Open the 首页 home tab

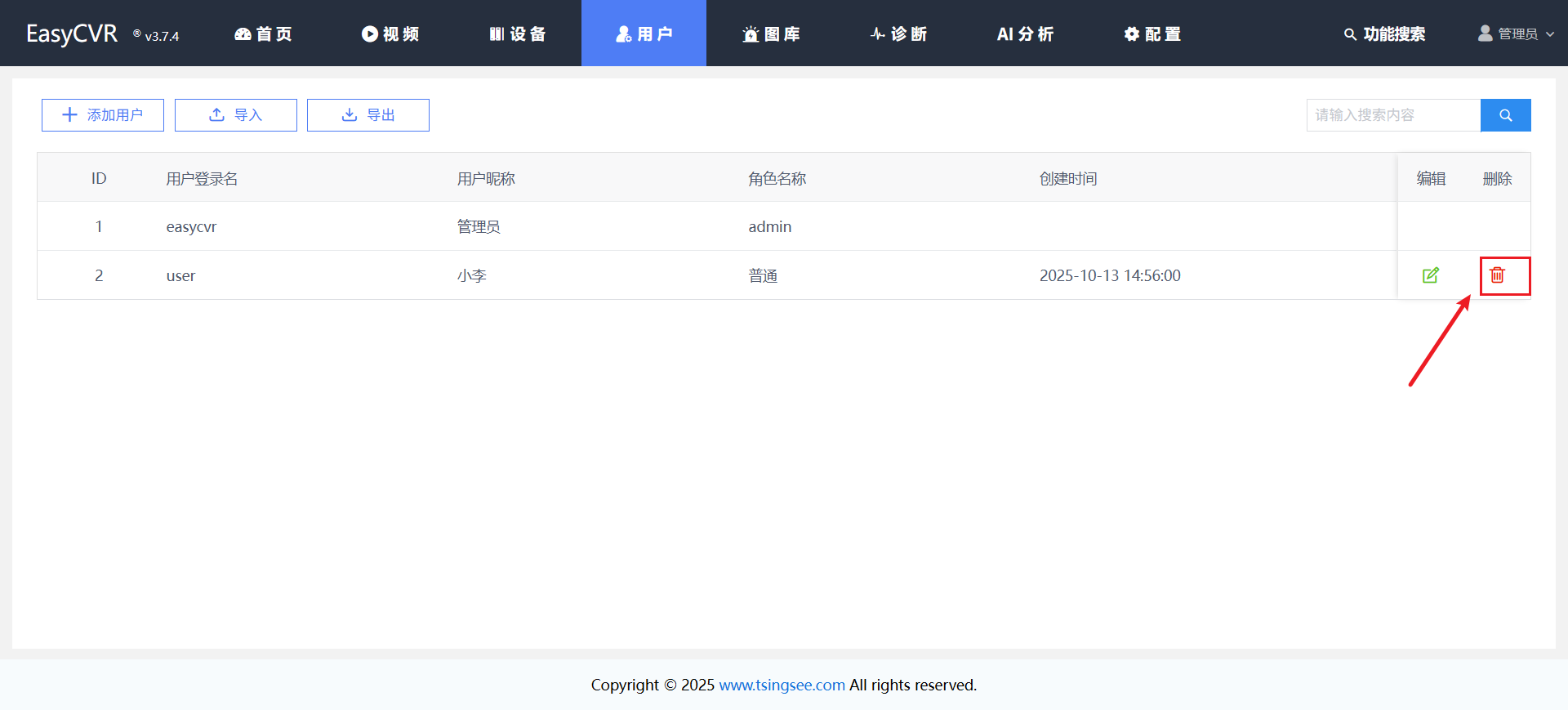(x=263, y=33)
